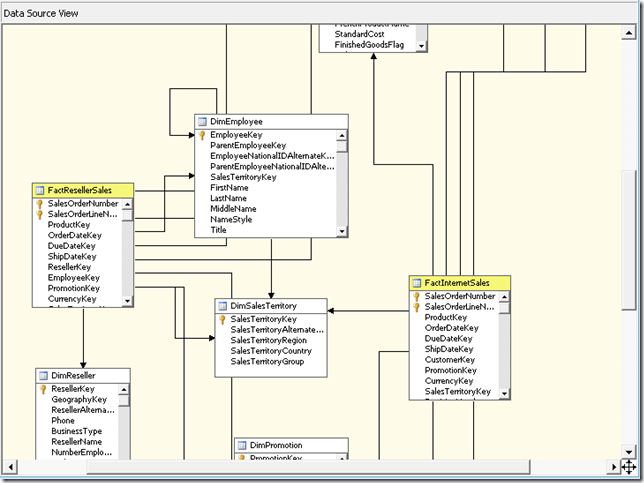This screenshot has height=483, width=644.
Task: Select SalesTerritoryCountry column
Action: click(x=271, y=351)
